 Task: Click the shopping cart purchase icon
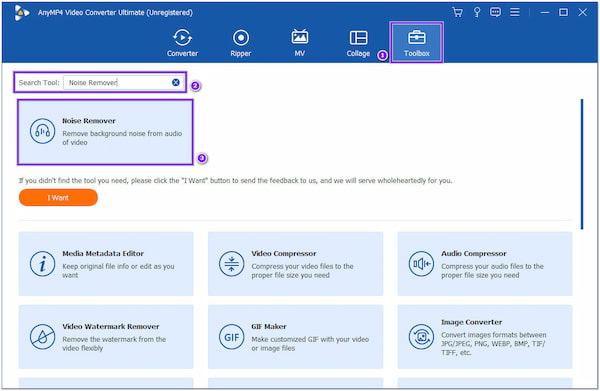click(457, 12)
